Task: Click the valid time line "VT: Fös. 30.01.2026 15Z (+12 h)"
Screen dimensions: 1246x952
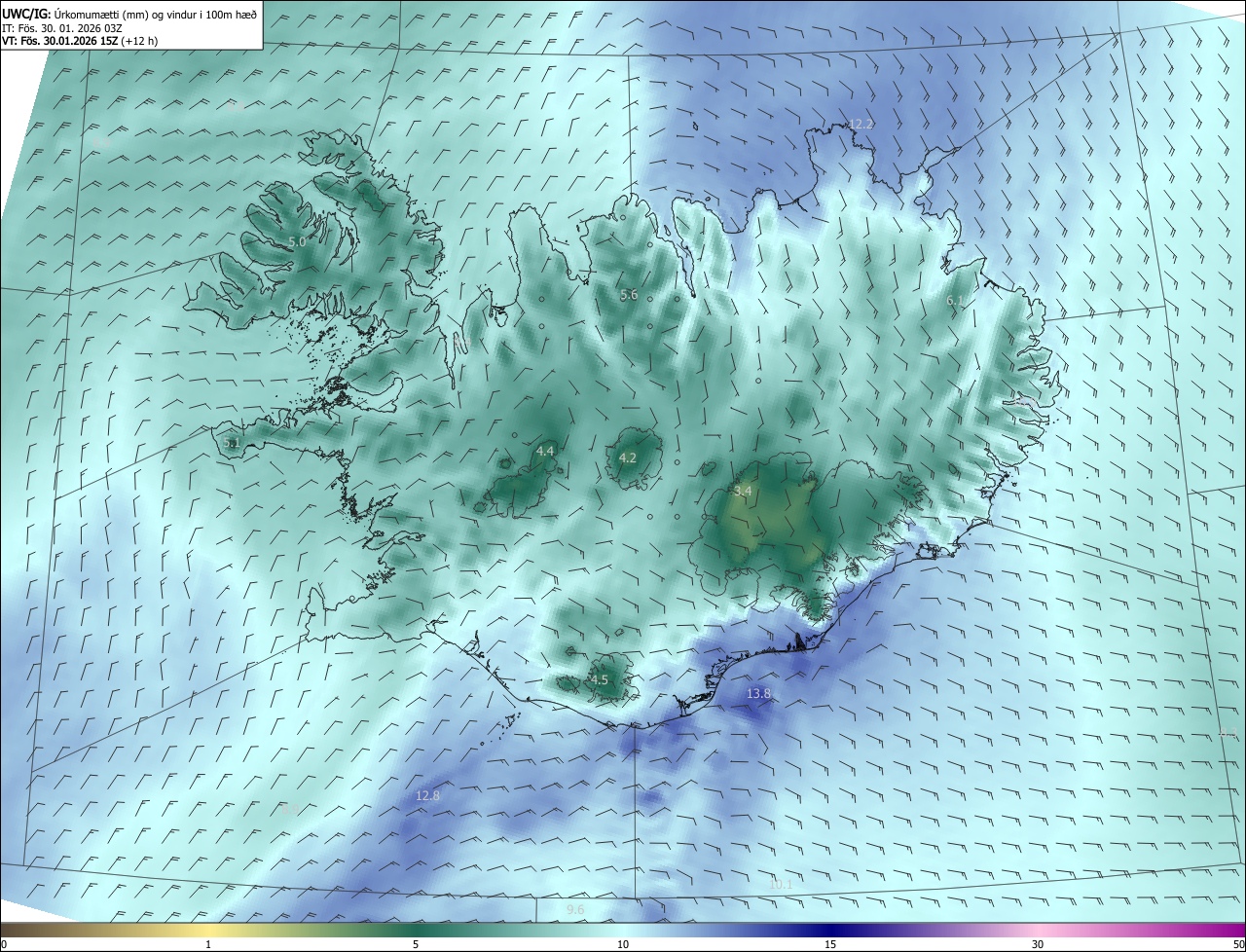Action: pos(80,41)
